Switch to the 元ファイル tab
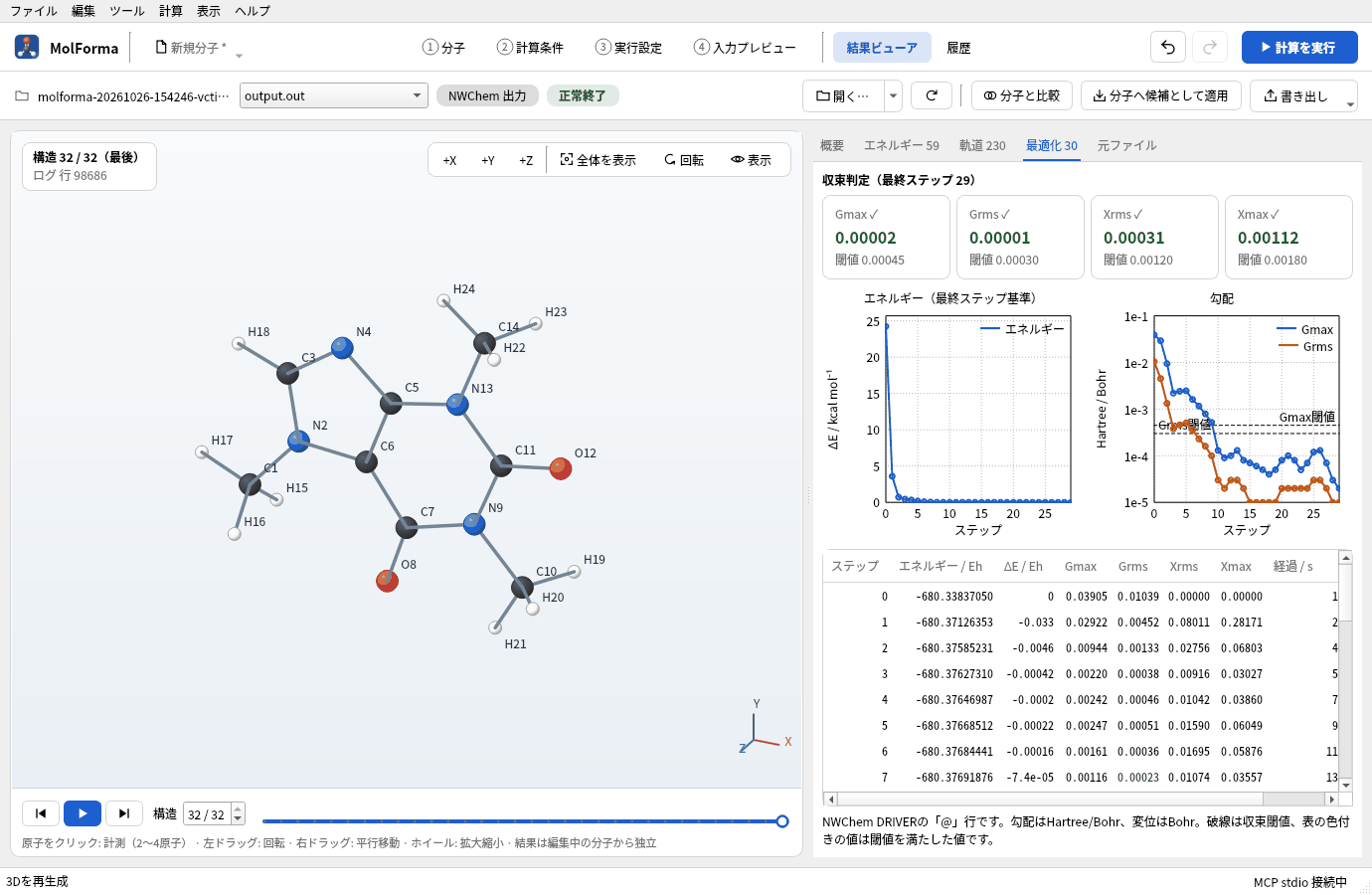The height and width of the screenshot is (895, 1372). pos(1127,145)
